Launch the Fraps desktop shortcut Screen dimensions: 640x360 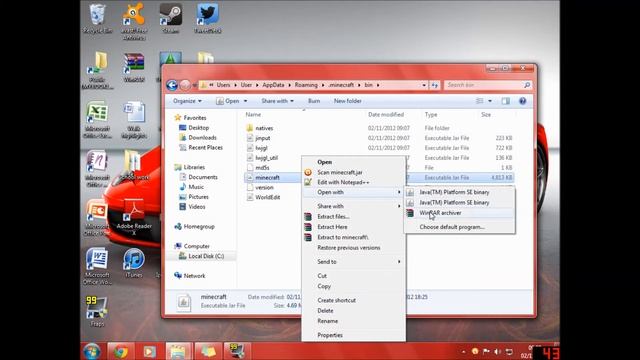[97, 311]
